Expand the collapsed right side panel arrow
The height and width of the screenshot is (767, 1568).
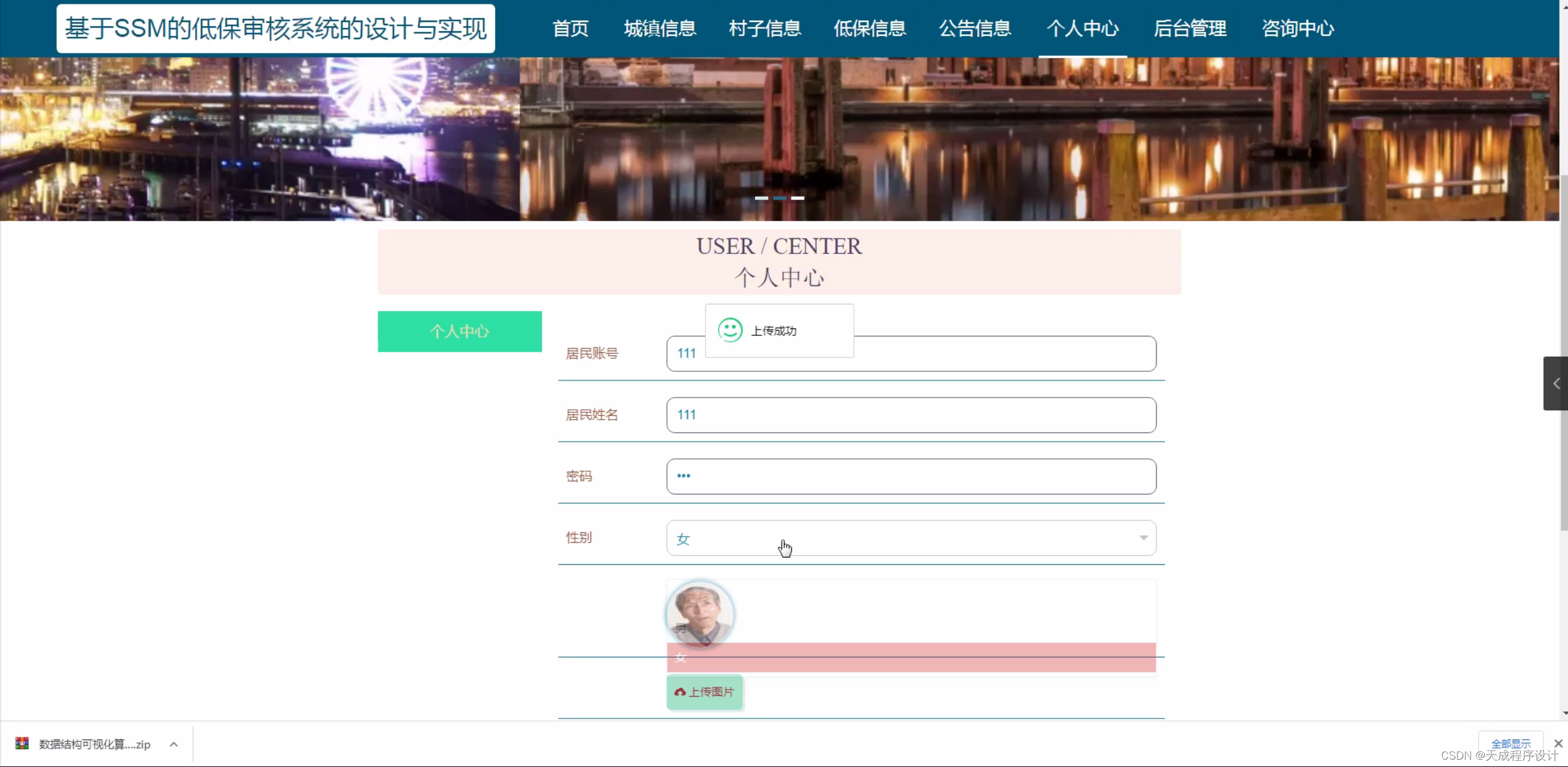1556,383
